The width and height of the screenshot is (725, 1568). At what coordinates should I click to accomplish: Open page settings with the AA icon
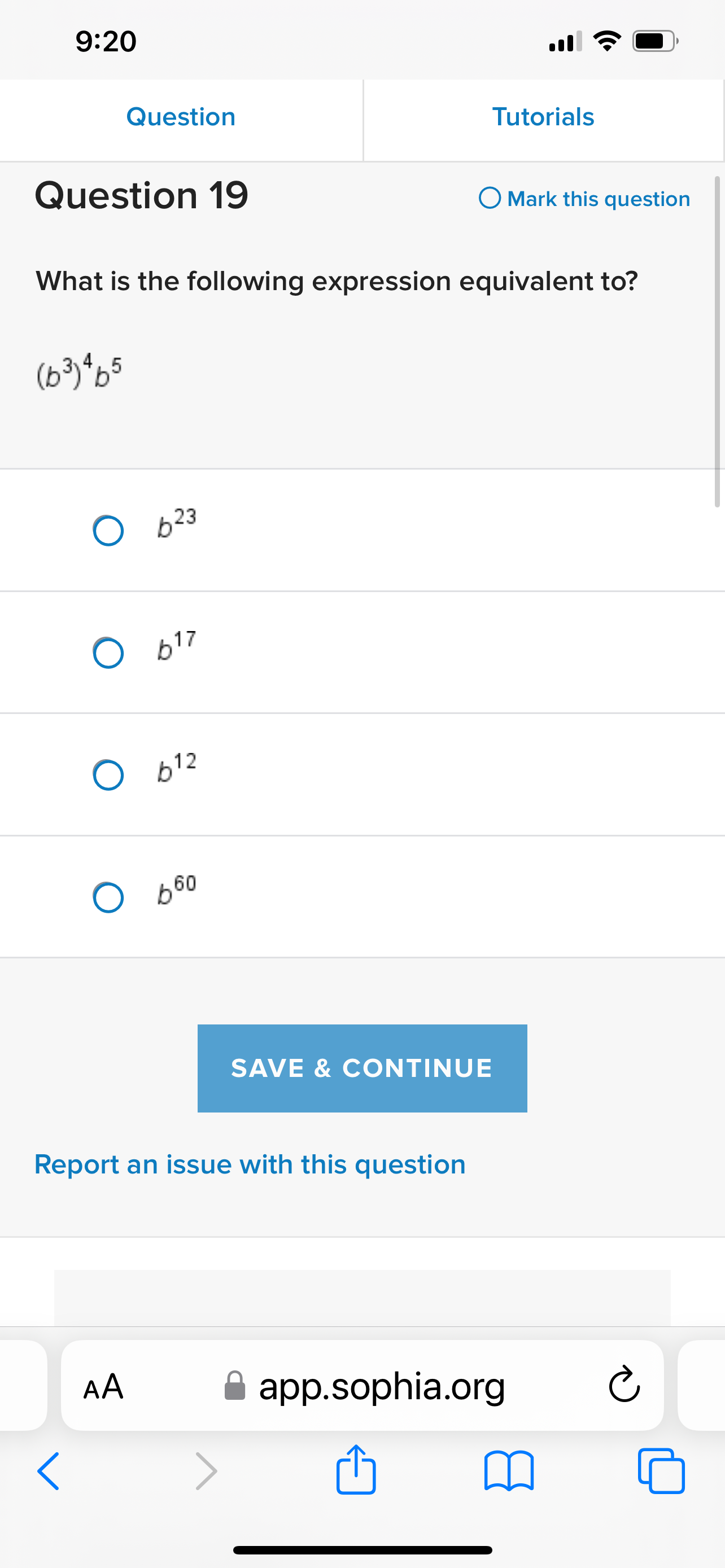pos(103,1387)
